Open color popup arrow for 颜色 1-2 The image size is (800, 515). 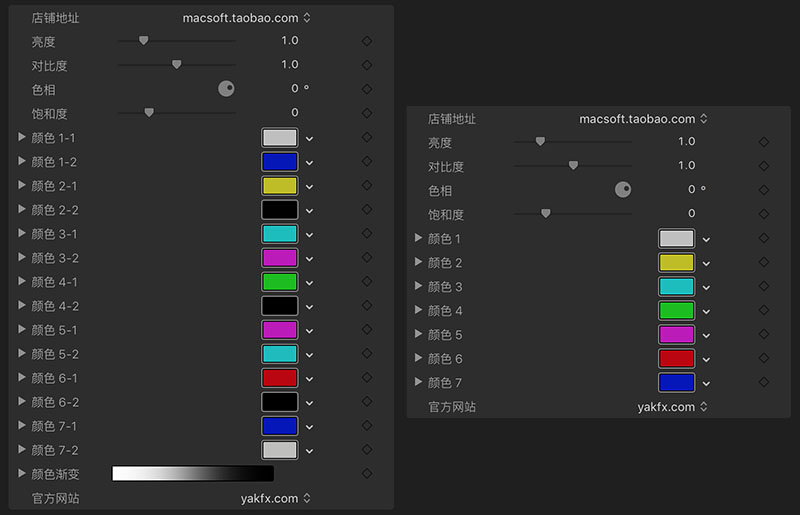309,163
